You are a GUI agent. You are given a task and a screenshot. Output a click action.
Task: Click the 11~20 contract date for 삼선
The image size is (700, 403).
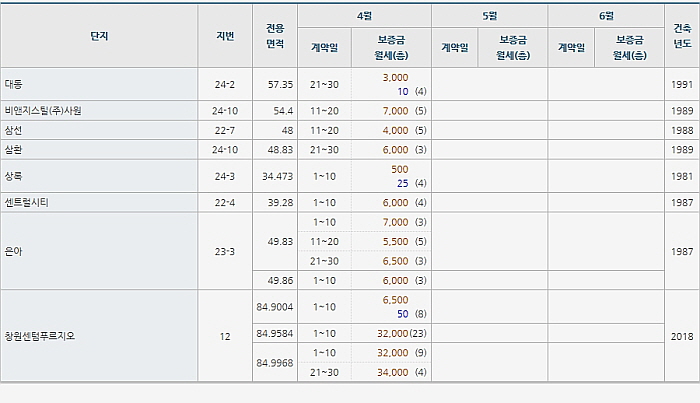coord(325,130)
